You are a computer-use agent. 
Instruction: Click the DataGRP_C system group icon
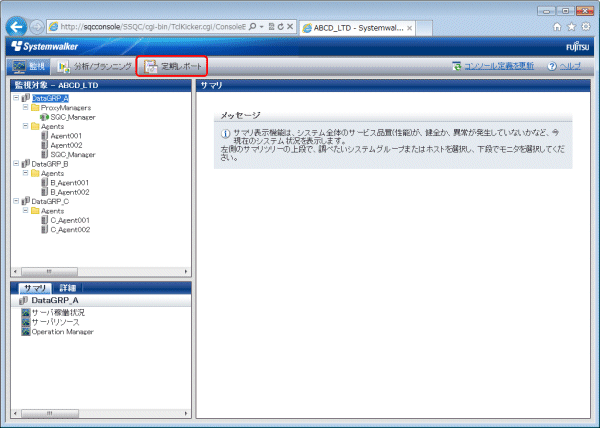coord(26,201)
